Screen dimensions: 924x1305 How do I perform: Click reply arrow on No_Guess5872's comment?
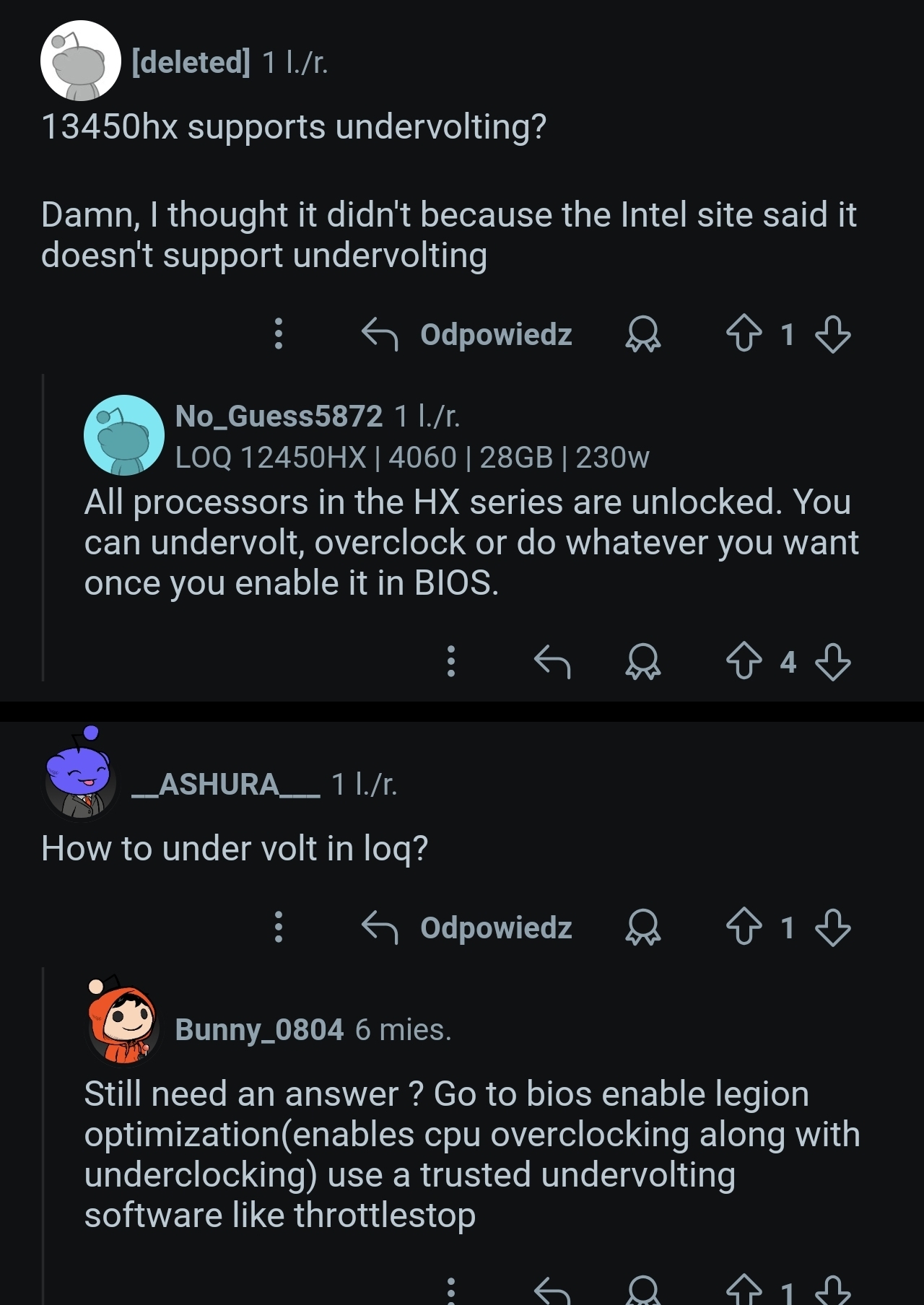552,661
